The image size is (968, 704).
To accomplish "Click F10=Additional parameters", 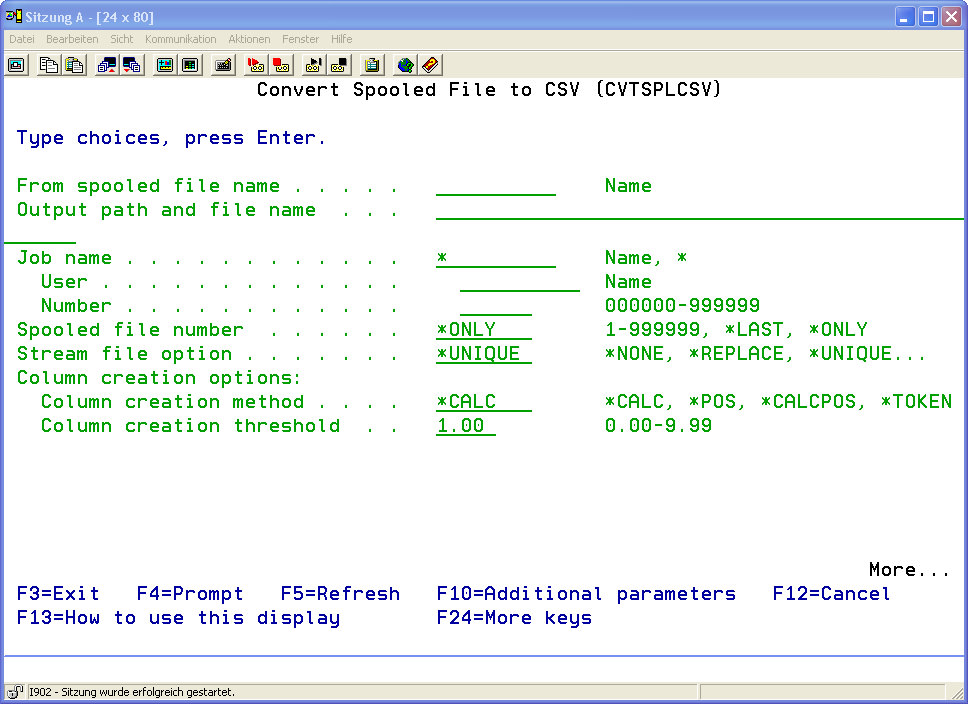I will (x=586, y=594).
